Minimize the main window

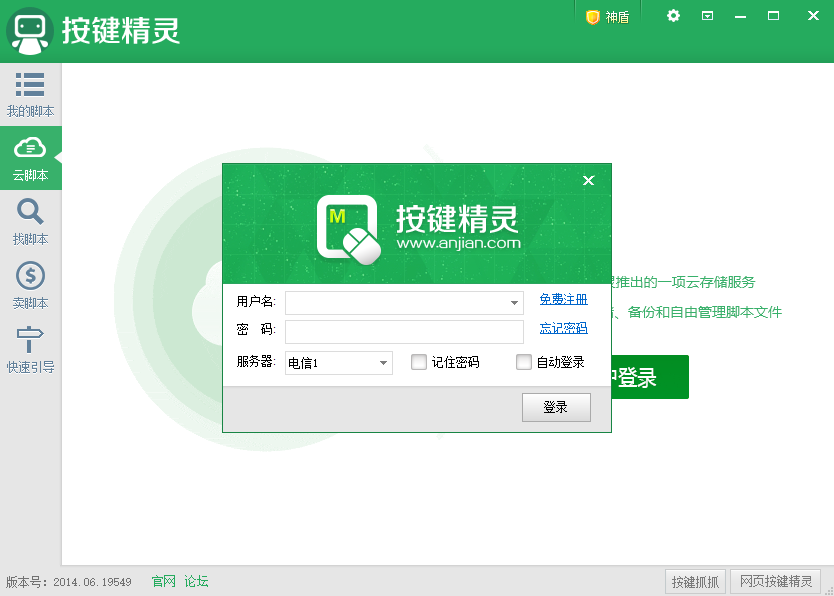click(740, 16)
